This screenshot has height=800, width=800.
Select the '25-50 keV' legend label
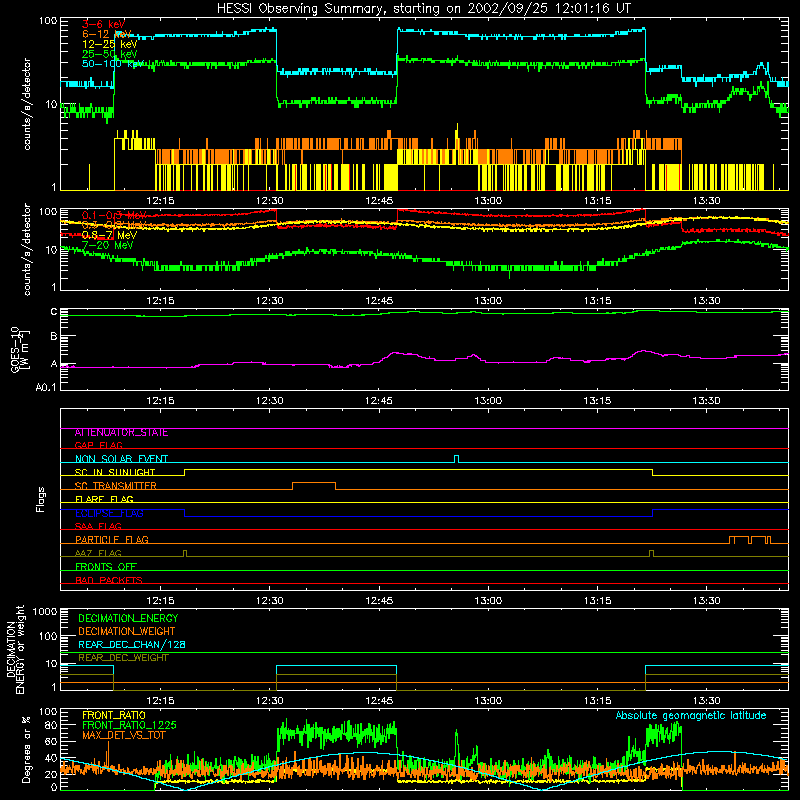[x=109, y=54]
